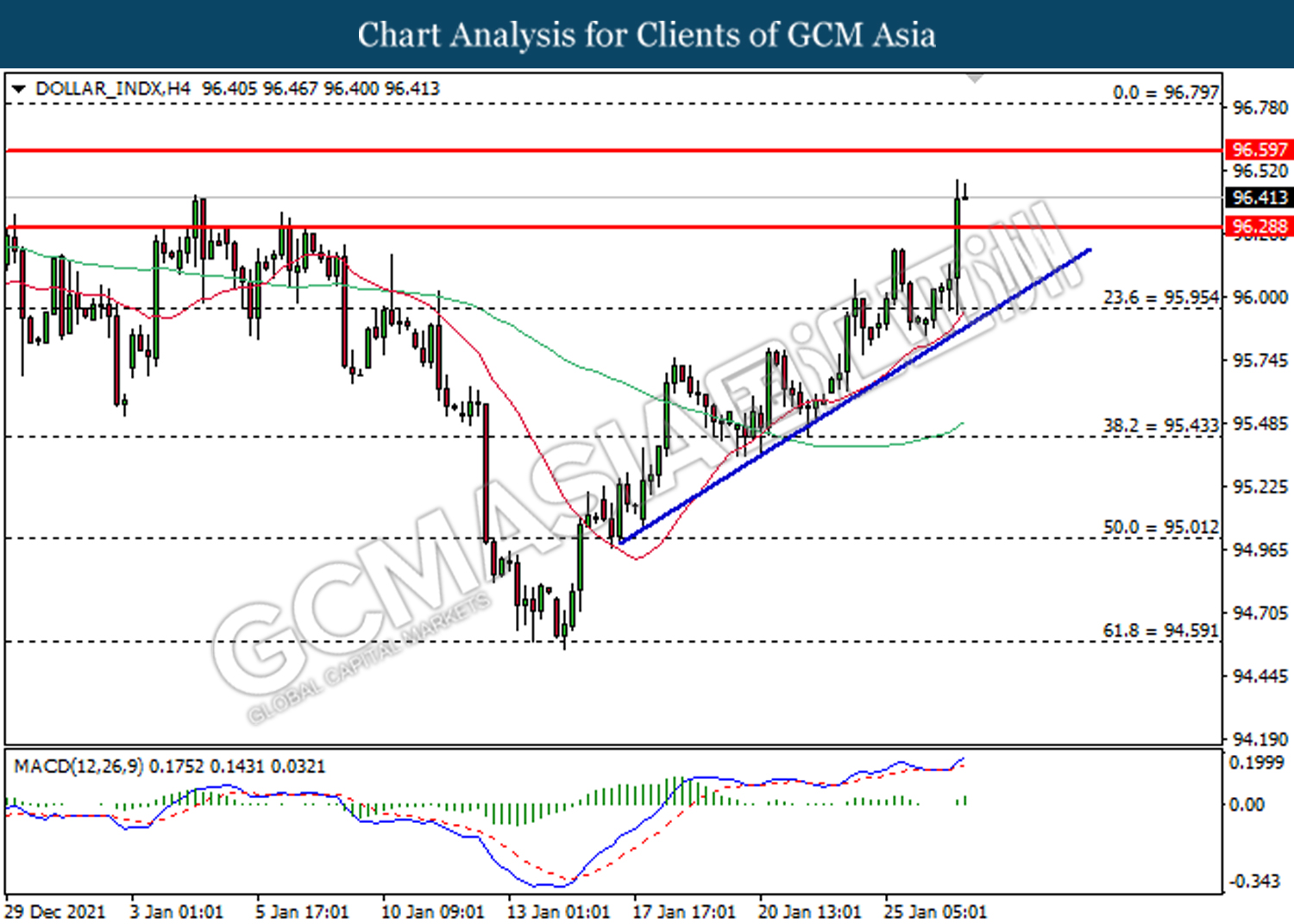Click the MACD scale value 0.1999
The height and width of the screenshot is (924, 1294).
tap(1256, 763)
